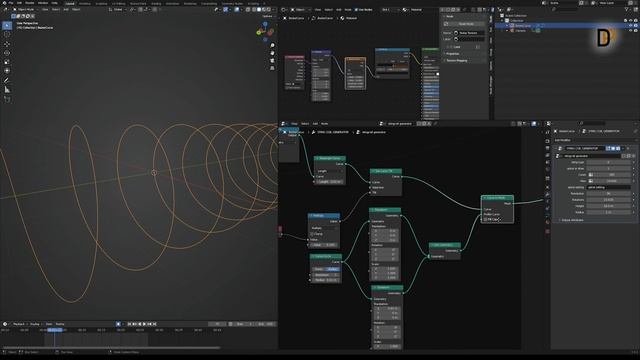
Task: Open the Output properties tab
Action: pos(547,148)
